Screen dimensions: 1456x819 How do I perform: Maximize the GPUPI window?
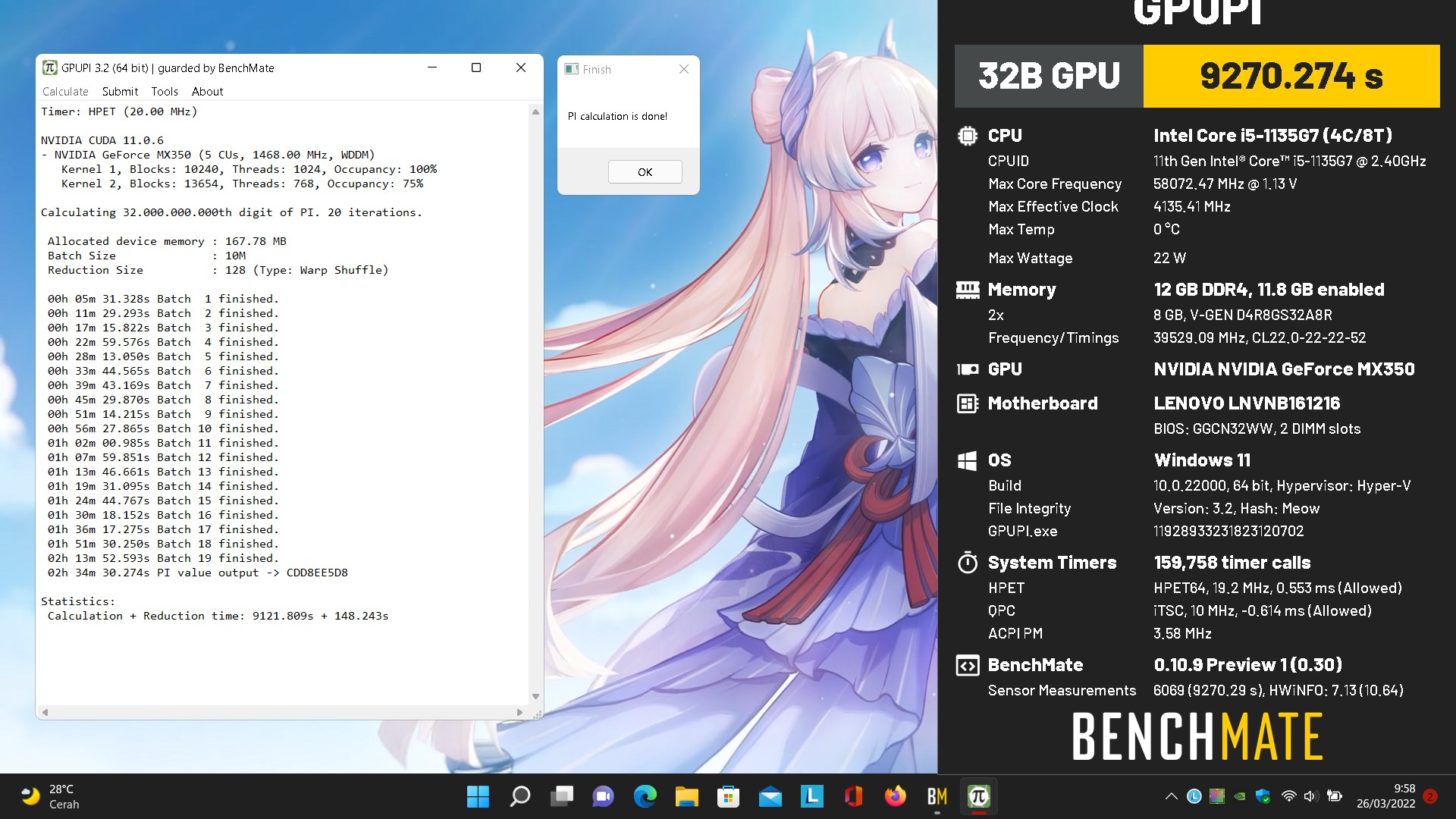coord(476,67)
